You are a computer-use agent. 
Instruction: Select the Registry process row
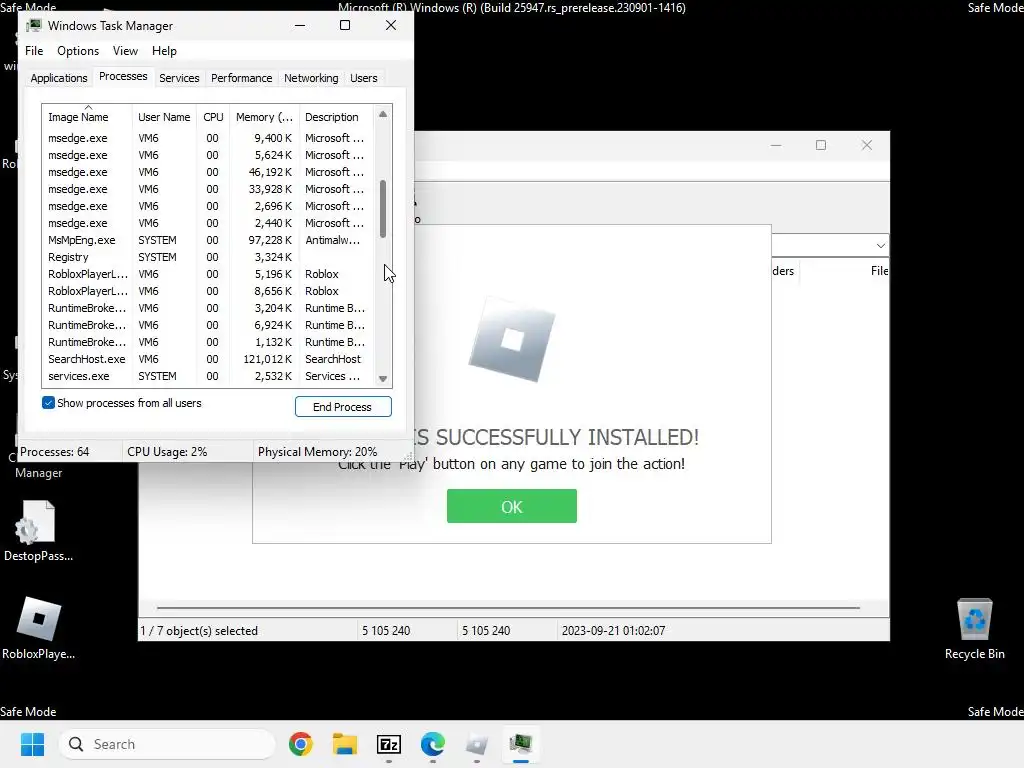pos(208,257)
